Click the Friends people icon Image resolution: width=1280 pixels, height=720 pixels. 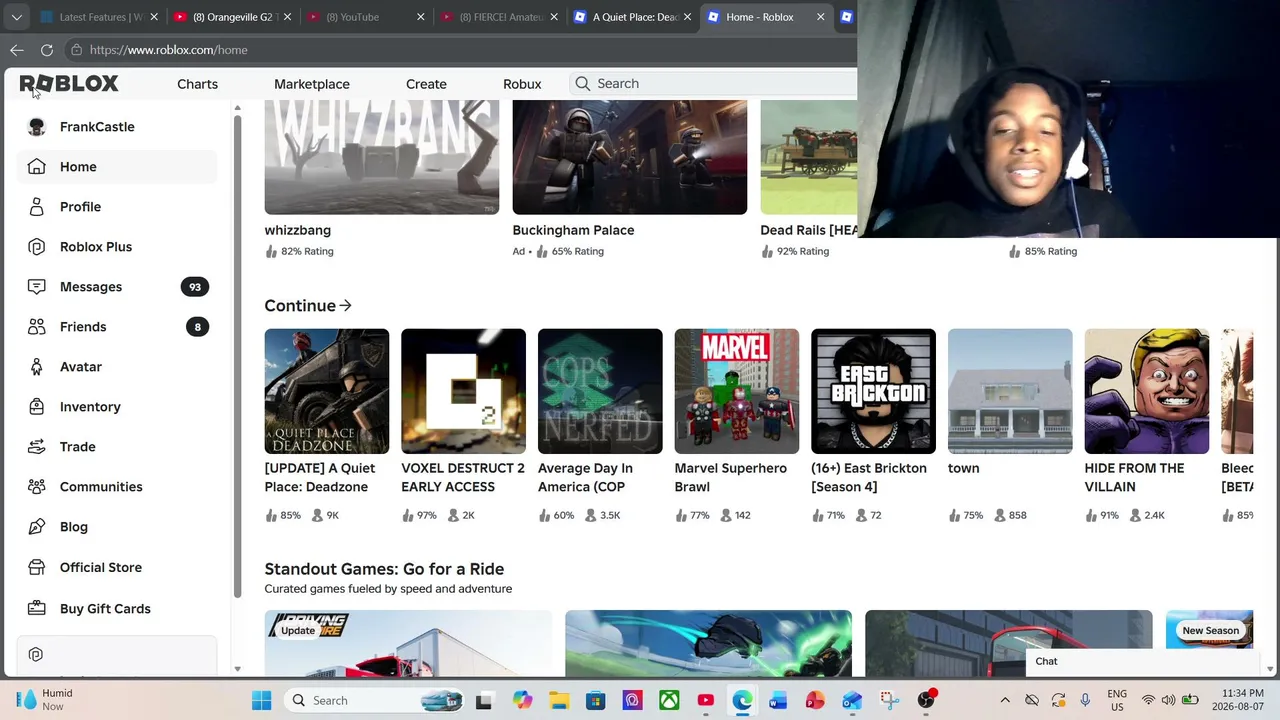(x=37, y=327)
